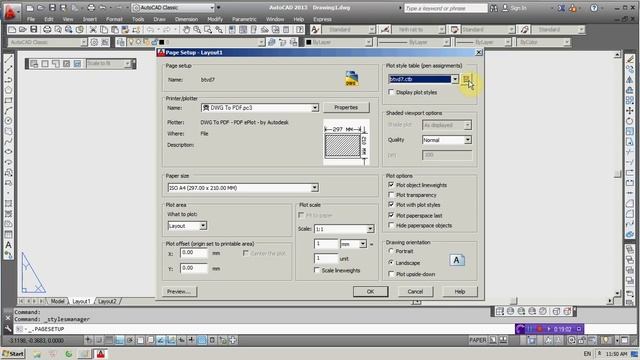Select the Table draw tool
This screenshot has height=360, width=640.
click(8, 235)
